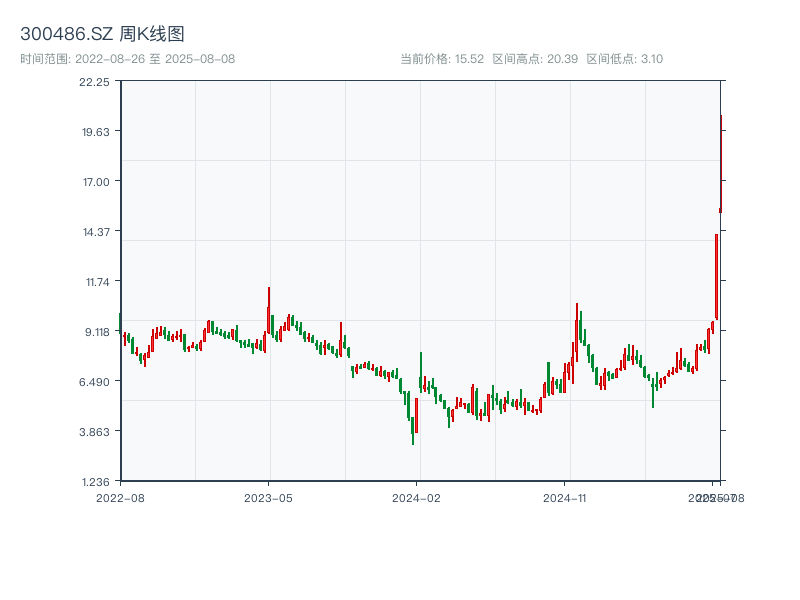800x600 pixels.
Task: Select the 2023-05 x-axis date label
Action: tap(268, 497)
